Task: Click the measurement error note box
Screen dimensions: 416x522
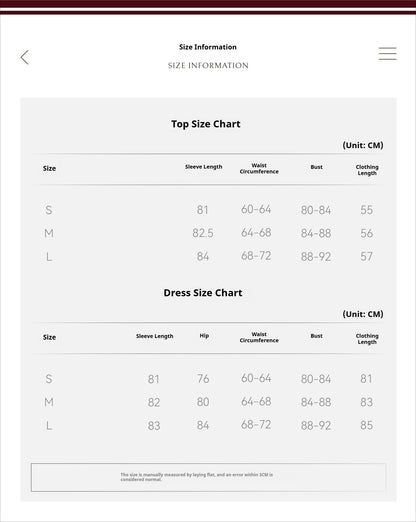Action: (x=208, y=477)
